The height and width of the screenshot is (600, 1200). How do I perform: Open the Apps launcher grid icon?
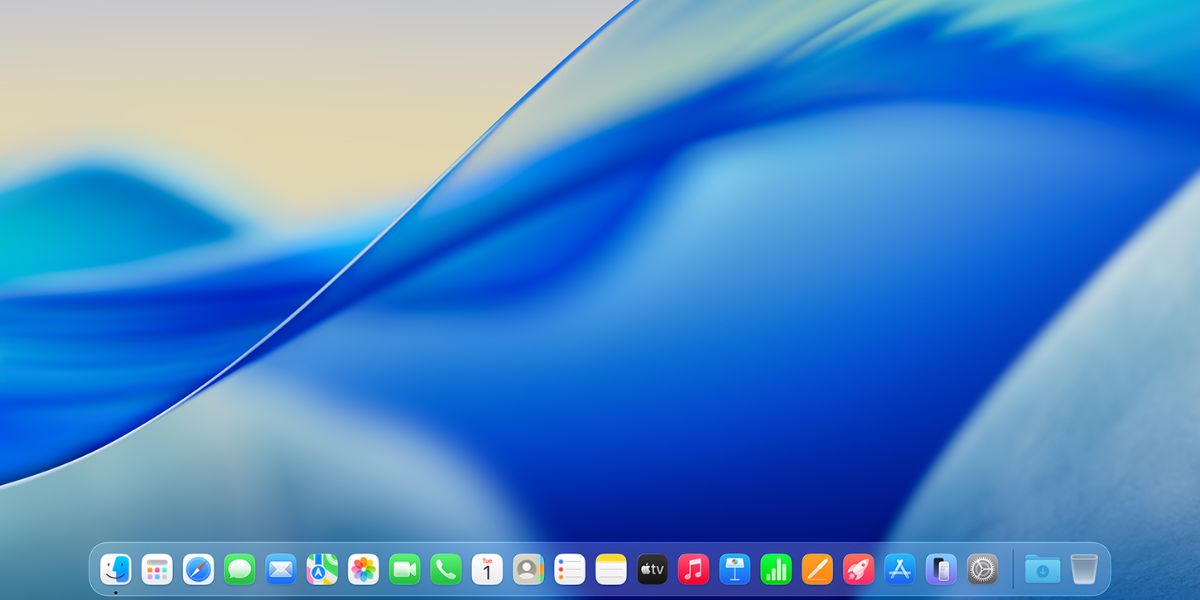157,569
